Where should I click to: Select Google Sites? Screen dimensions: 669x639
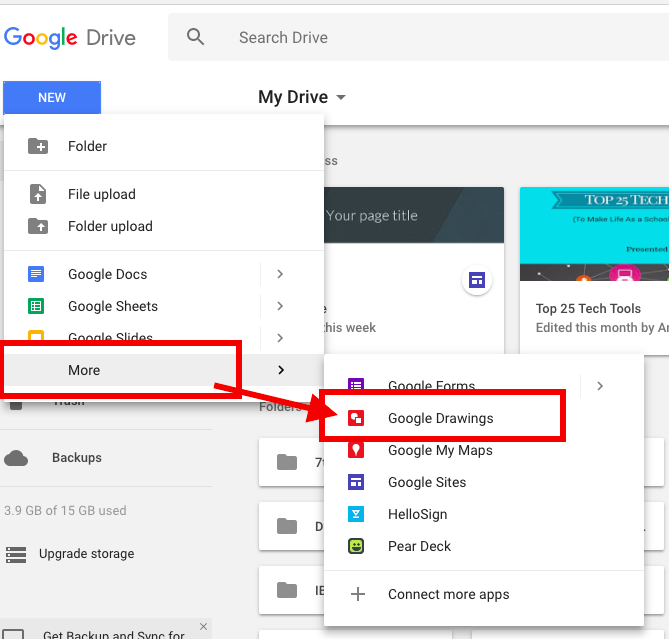tap(484, 482)
